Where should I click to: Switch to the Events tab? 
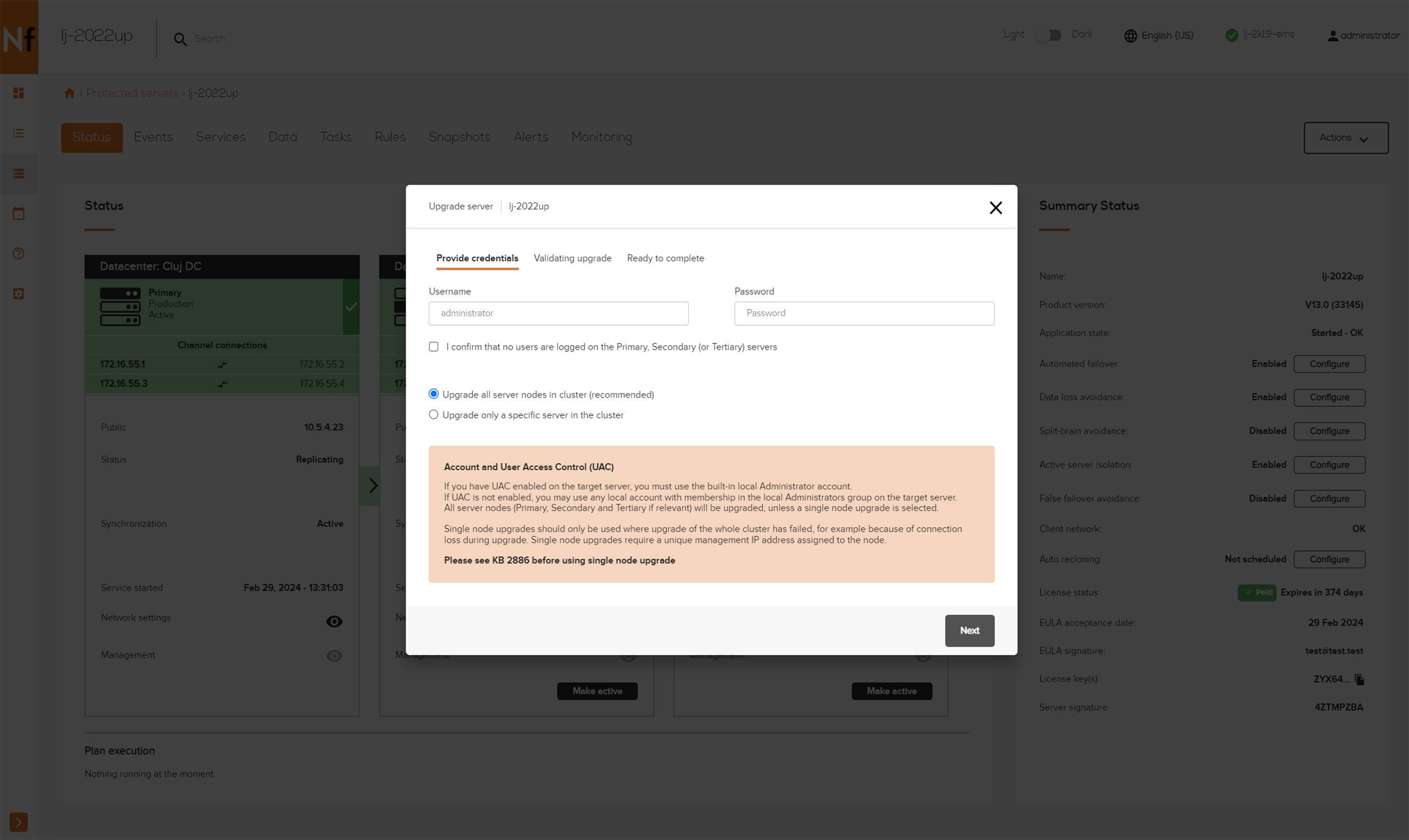coord(153,138)
